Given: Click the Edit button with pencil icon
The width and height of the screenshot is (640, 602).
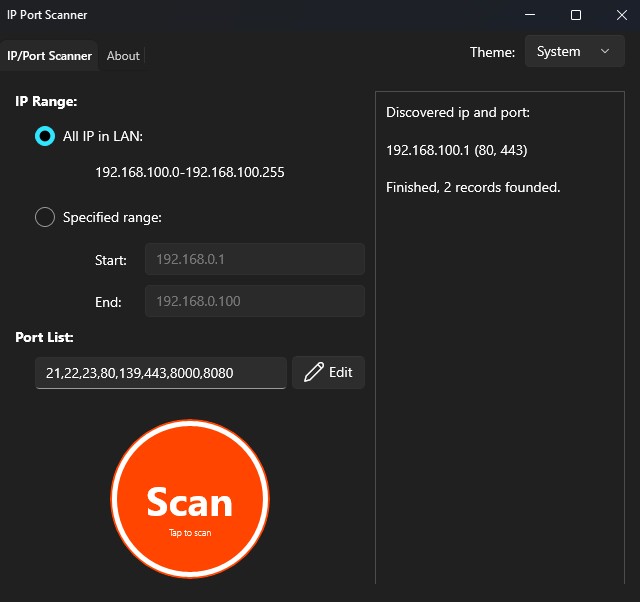Looking at the screenshot, I should point(328,372).
